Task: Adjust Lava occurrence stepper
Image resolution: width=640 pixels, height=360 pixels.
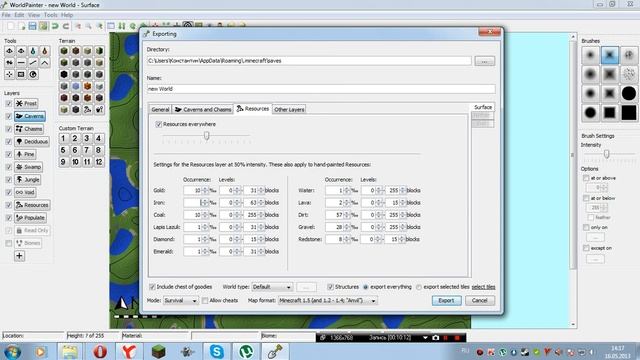Action: click(x=347, y=202)
